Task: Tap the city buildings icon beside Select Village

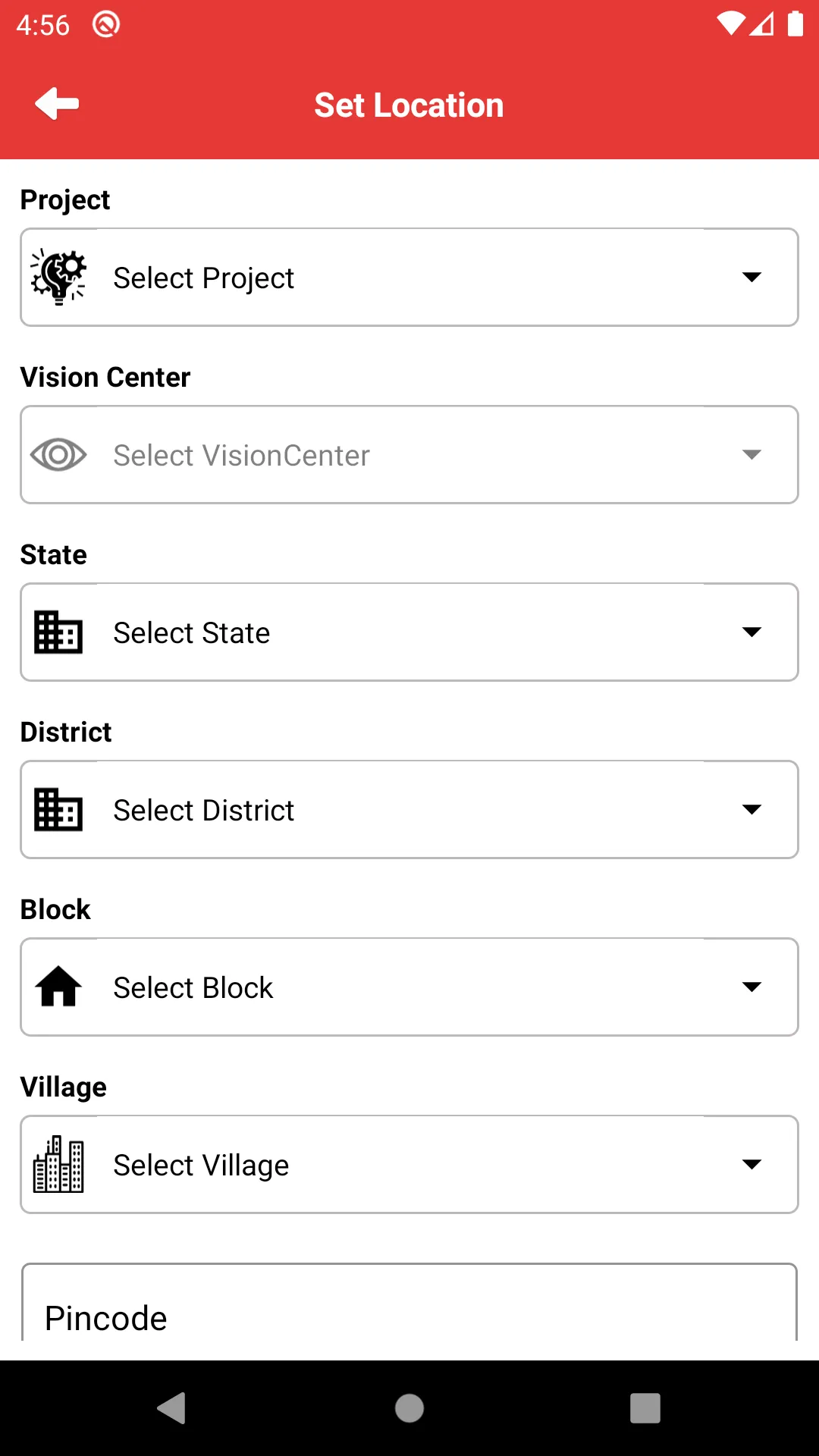Action: click(x=58, y=1165)
